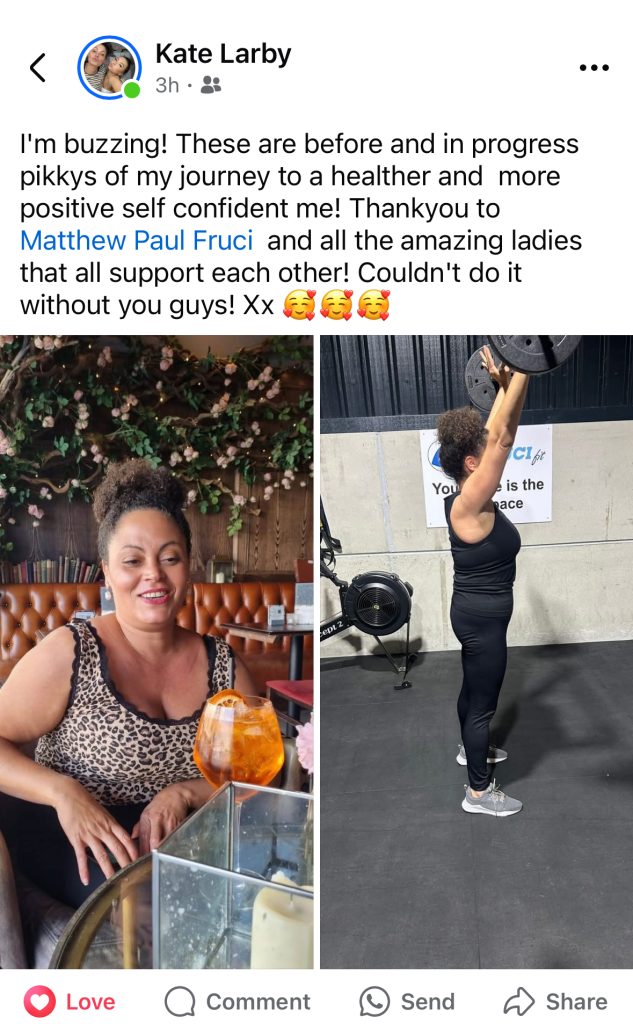Open the Kate Larby name link
The width and height of the screenshot is (633, 1024).
coord(223,54)
